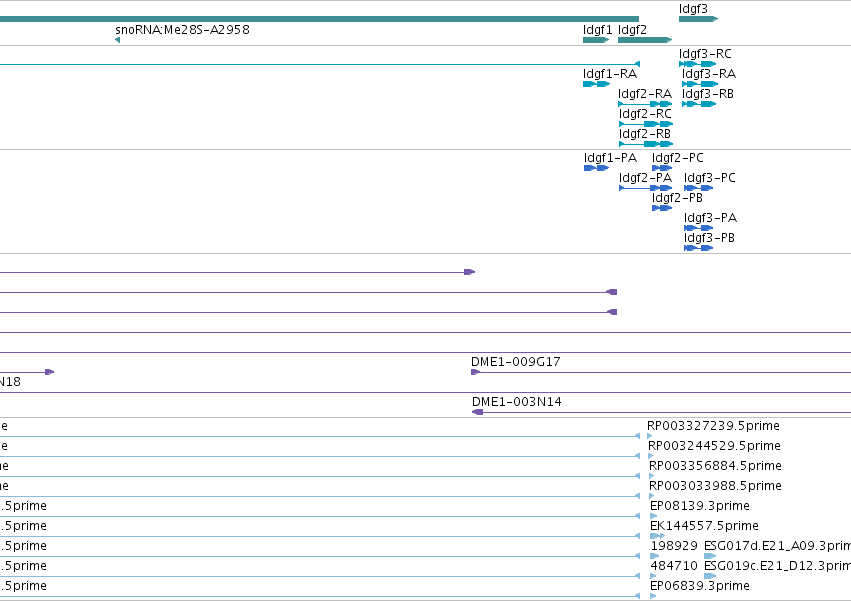The width and height of the screenshot is (851, 601).
Task: Click the Idgf1-RA transcript glyph
Action: pos(596,84)
